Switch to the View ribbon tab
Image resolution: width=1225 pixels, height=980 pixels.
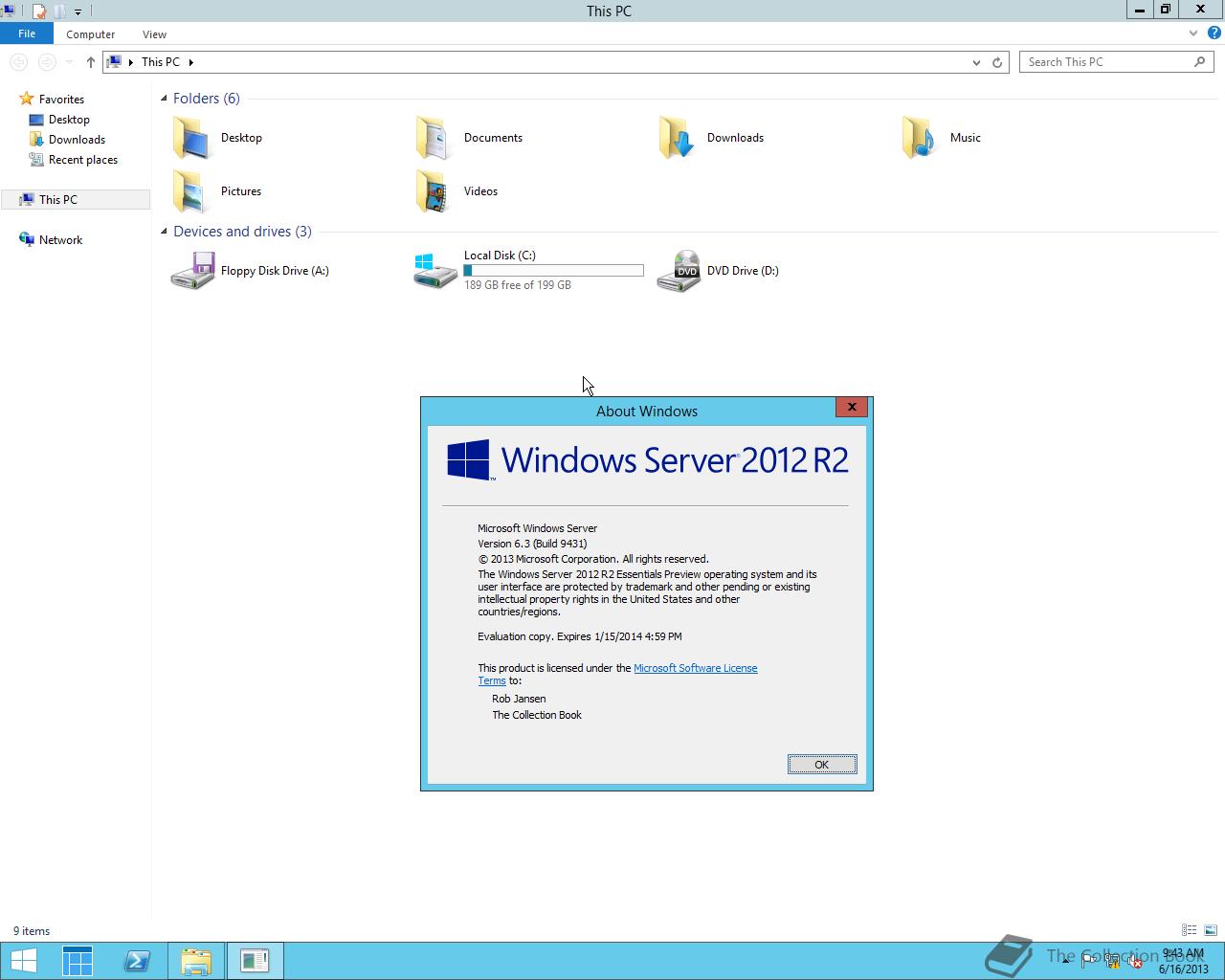tap(154, 33)
